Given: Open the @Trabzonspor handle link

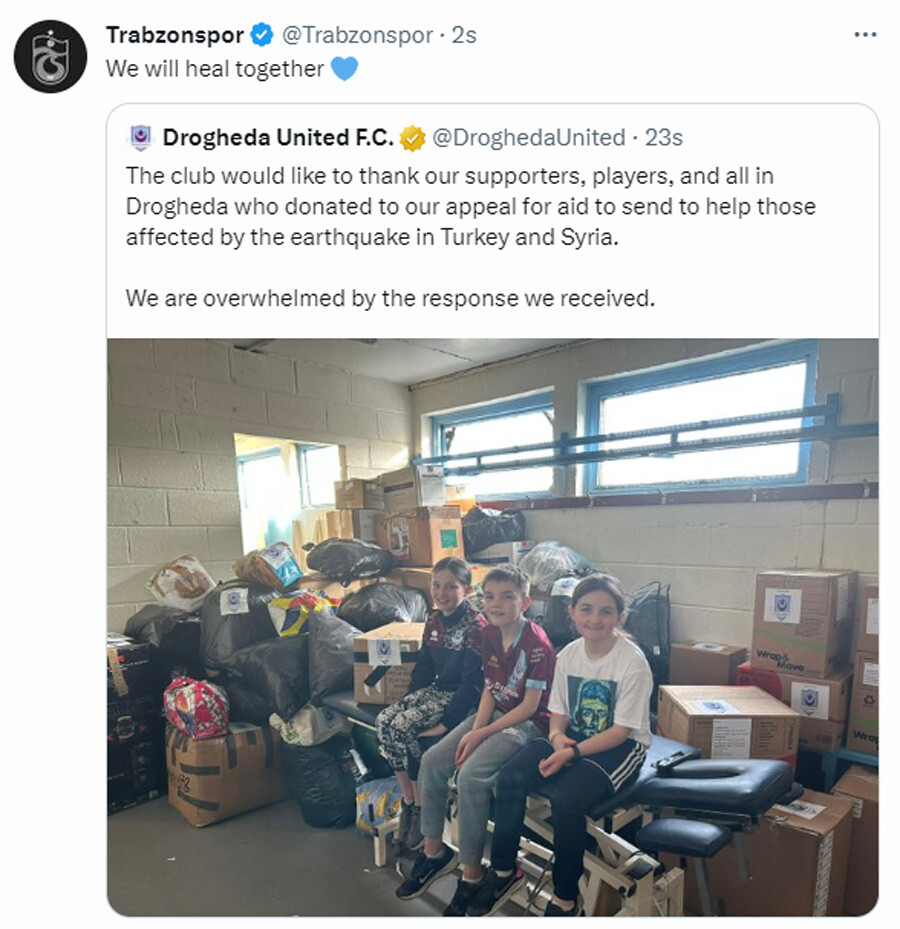Looking at the screenshot, I should click(357, 35).
